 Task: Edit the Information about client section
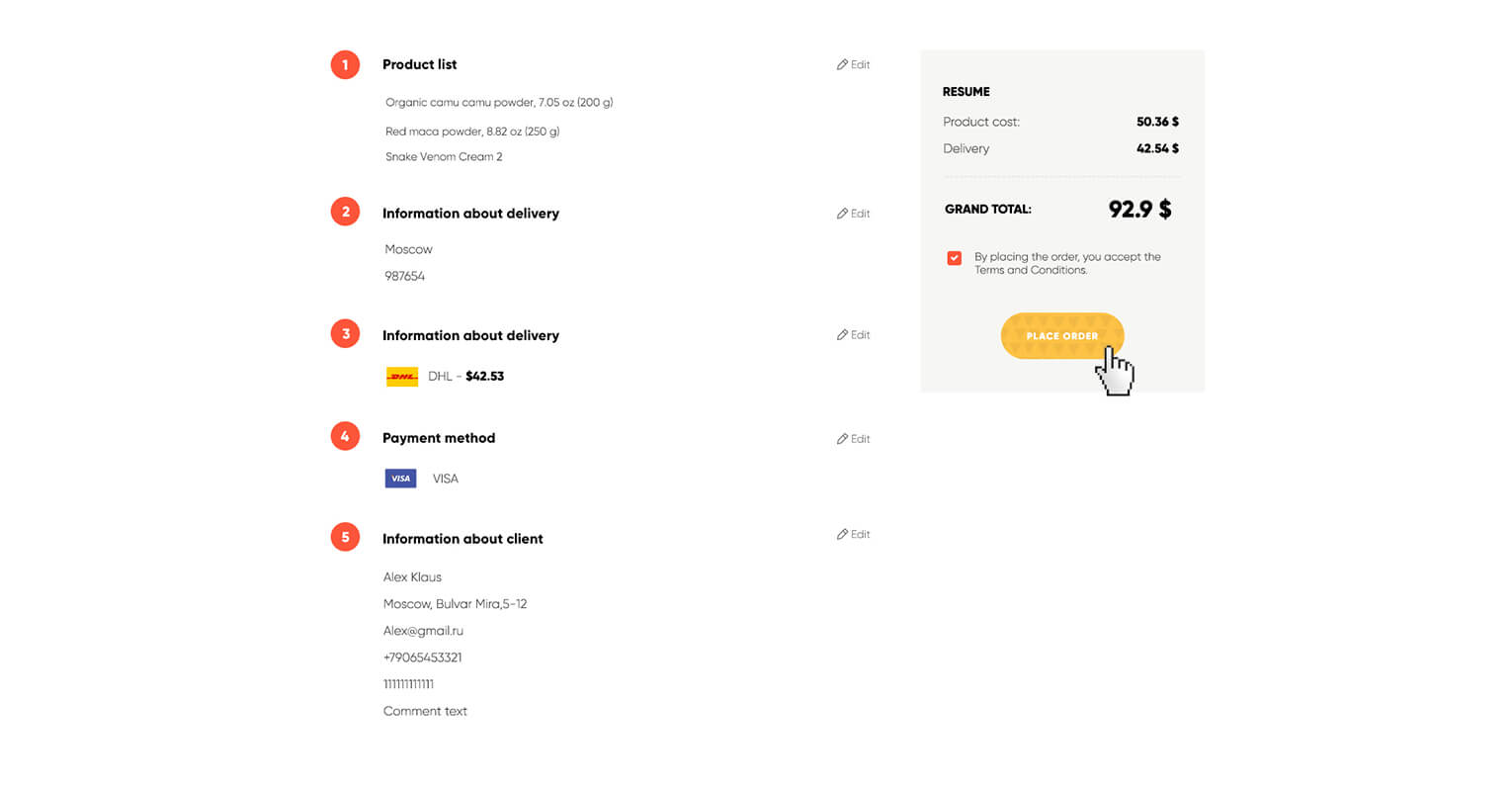coord(853,535)
